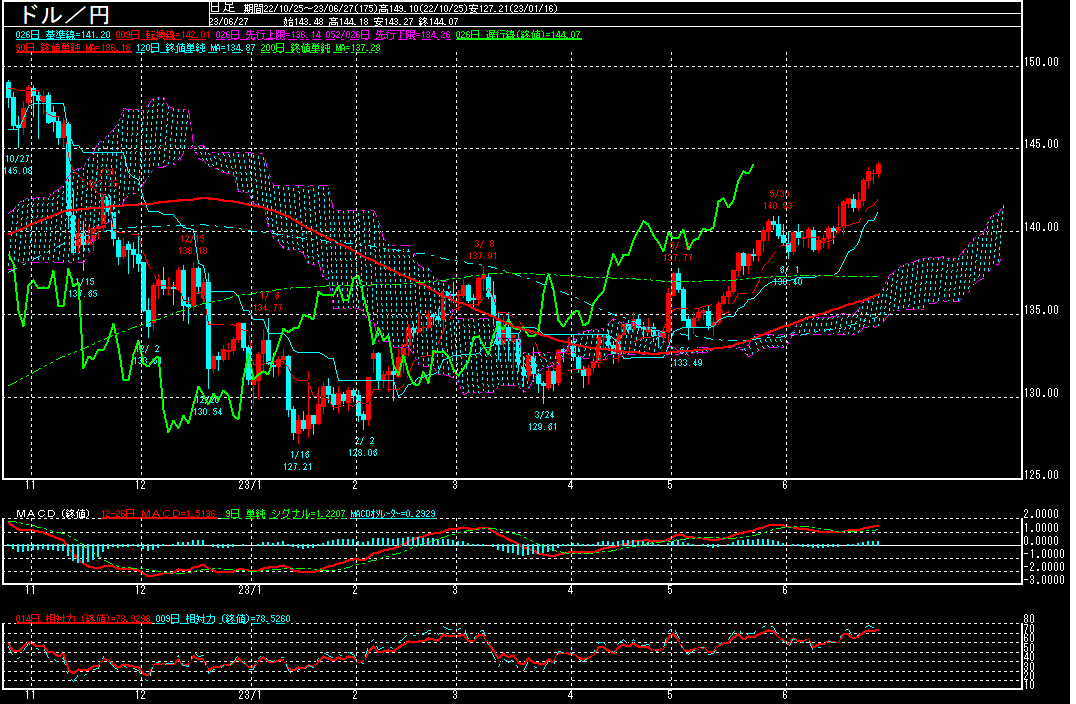Click the 90日 終値単純 MA=136.18 label

(73, 48)
